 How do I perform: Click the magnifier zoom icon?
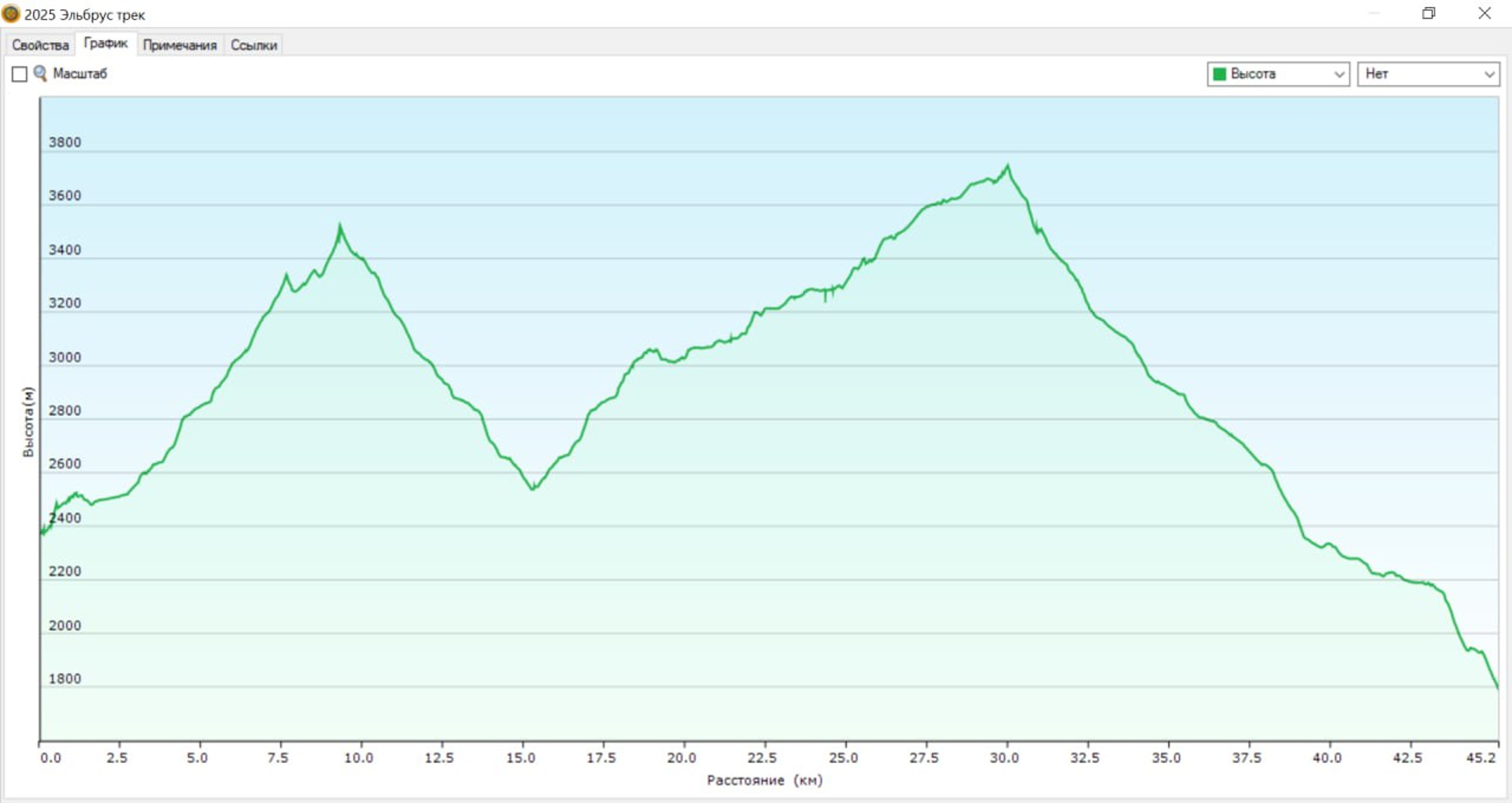coord(40,73)
